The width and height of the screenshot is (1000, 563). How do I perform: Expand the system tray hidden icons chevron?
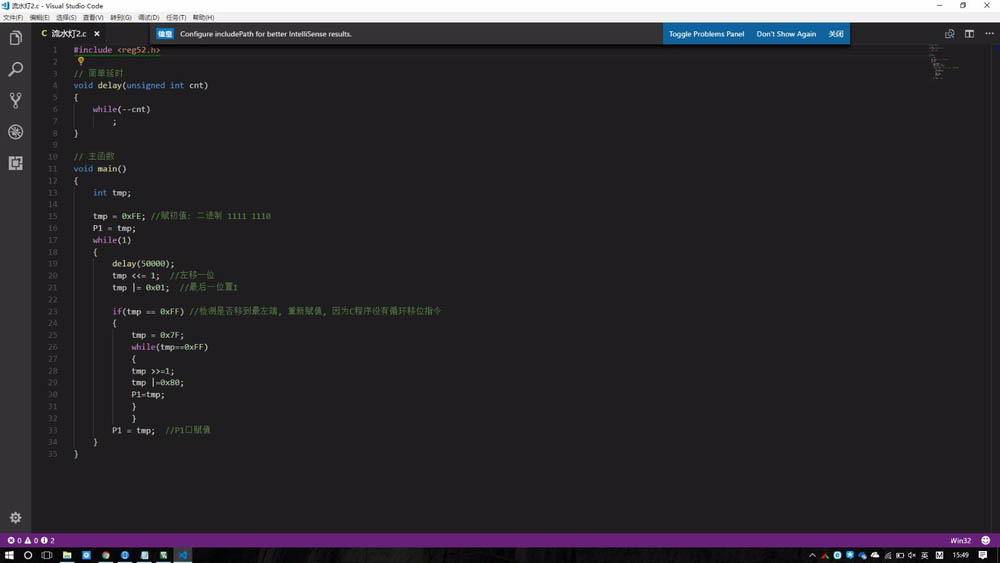click(x=812, y=555)
